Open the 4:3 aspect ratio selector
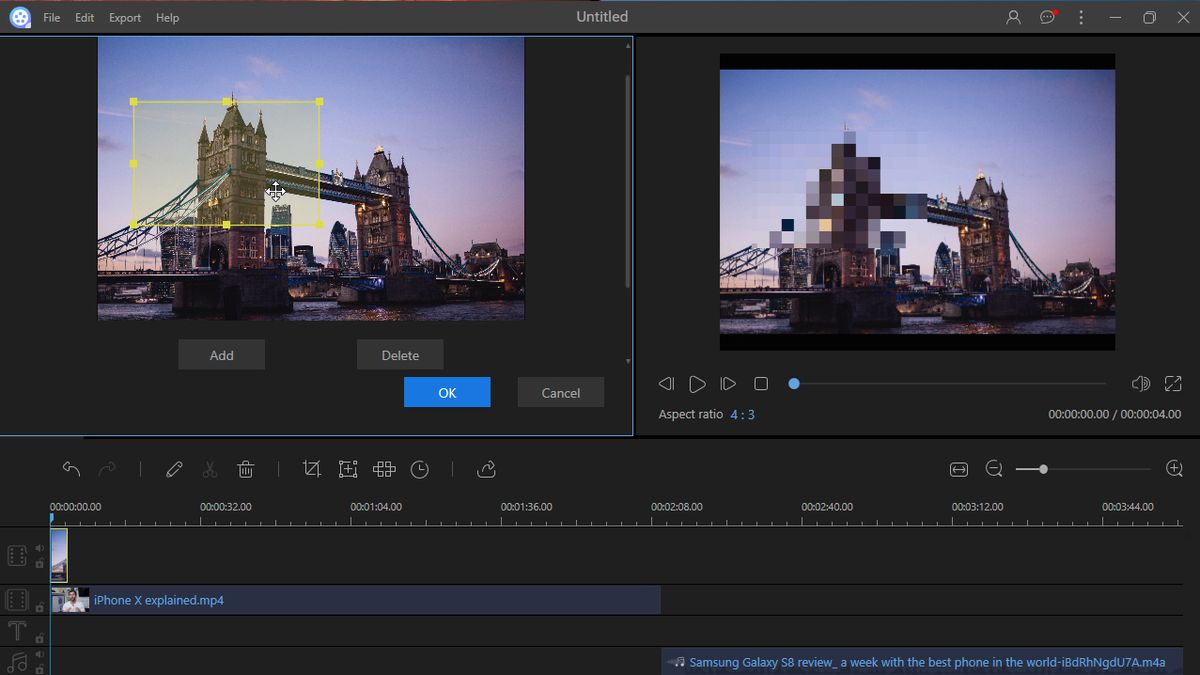 coord(742,414)
